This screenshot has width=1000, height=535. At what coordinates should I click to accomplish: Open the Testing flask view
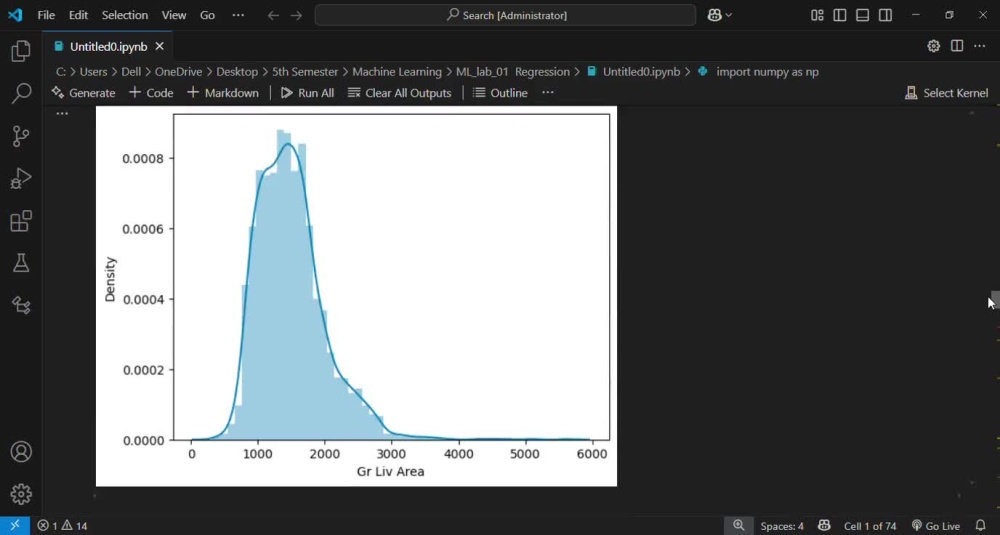[21, 263]
